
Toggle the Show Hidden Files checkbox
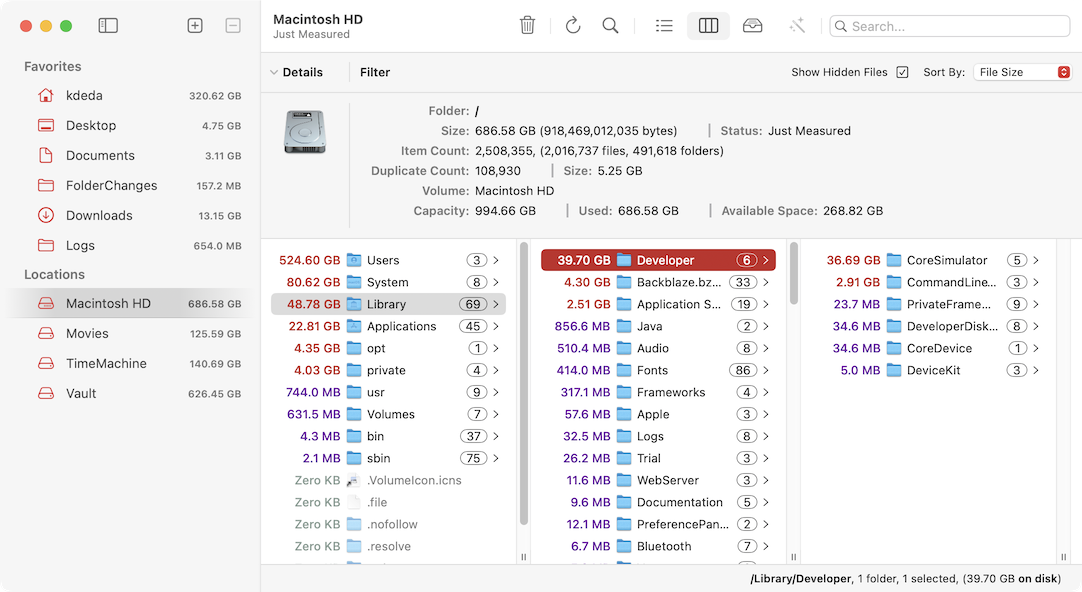[x=903, y=72]
